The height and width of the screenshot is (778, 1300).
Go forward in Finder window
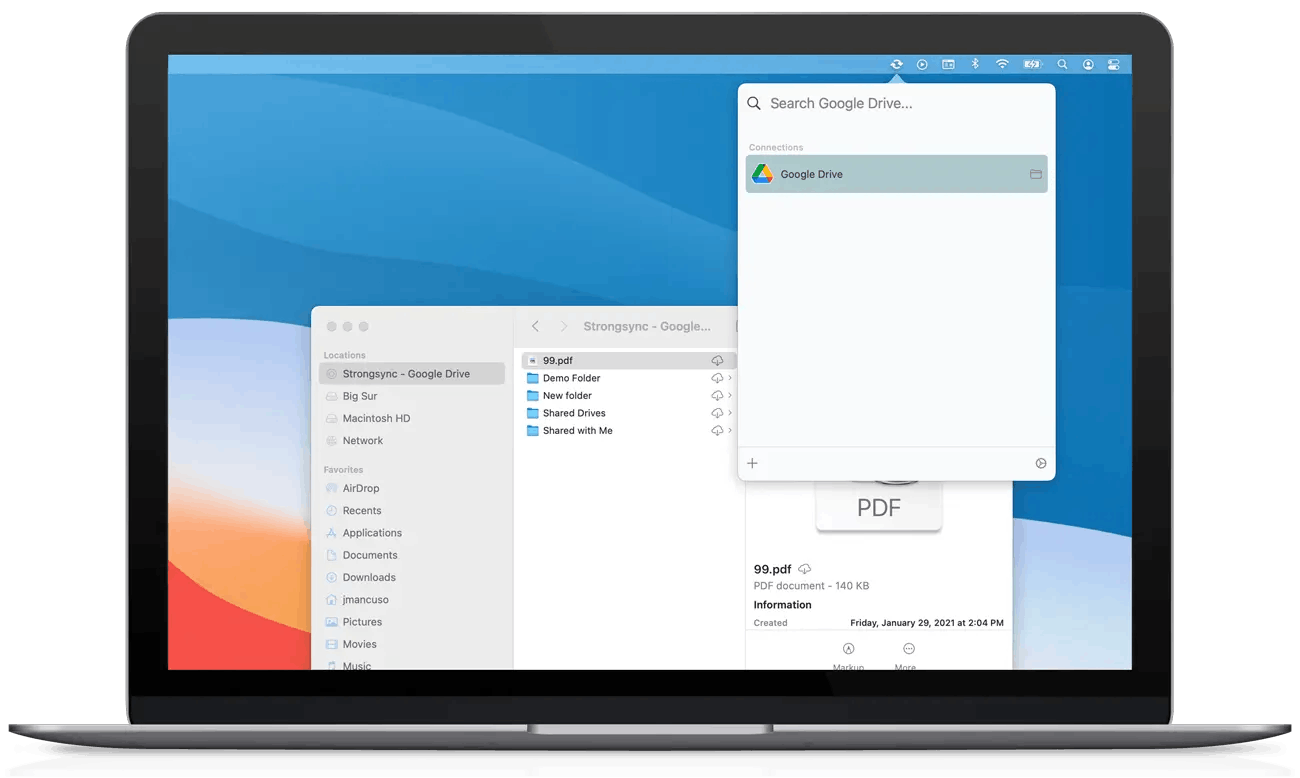click(x=564, y=326)
